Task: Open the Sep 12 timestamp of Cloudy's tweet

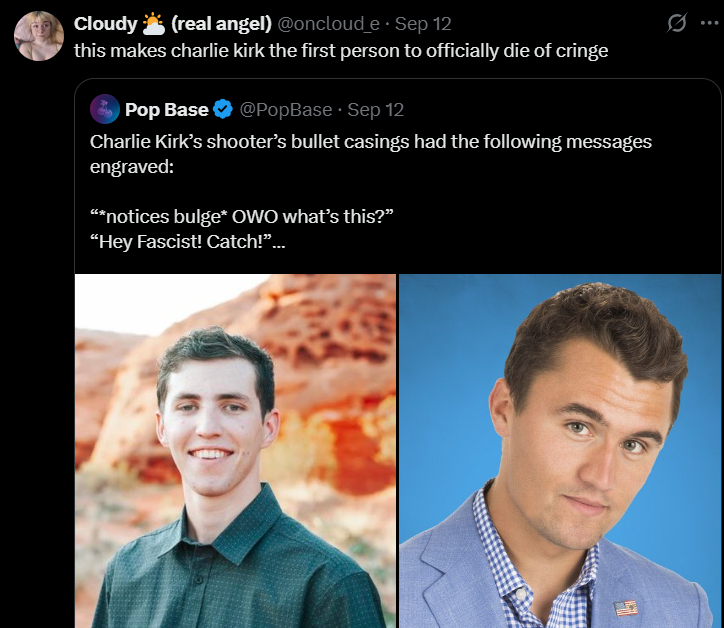Action: point(423,24)
